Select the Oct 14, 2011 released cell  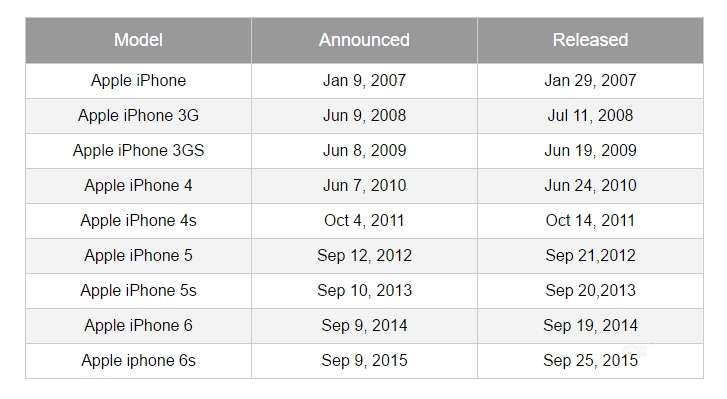tap(590, 221)
